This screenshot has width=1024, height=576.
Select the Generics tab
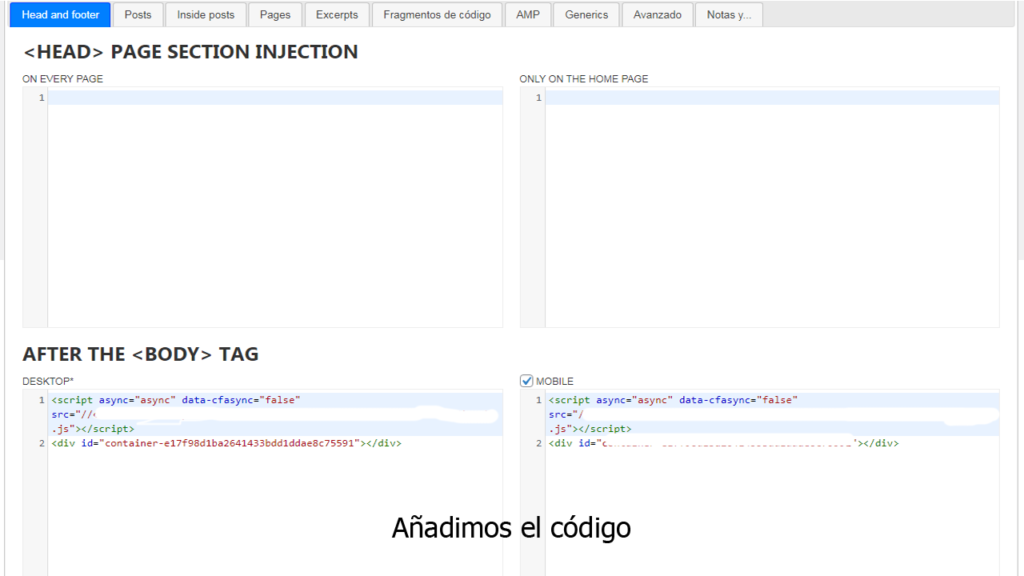click(x=586, y=14)
